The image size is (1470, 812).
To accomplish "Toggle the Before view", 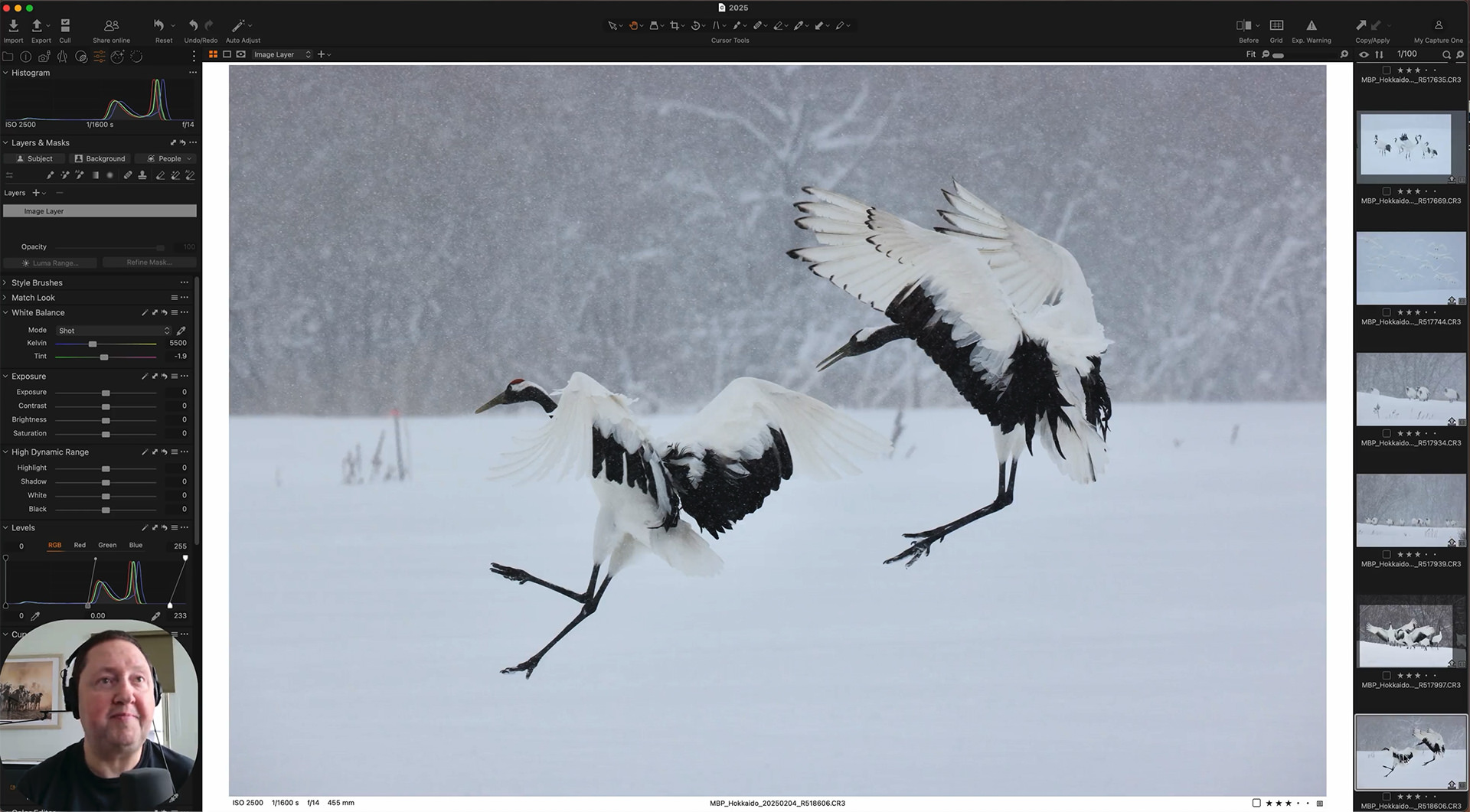I will [x=1244, y=26].
